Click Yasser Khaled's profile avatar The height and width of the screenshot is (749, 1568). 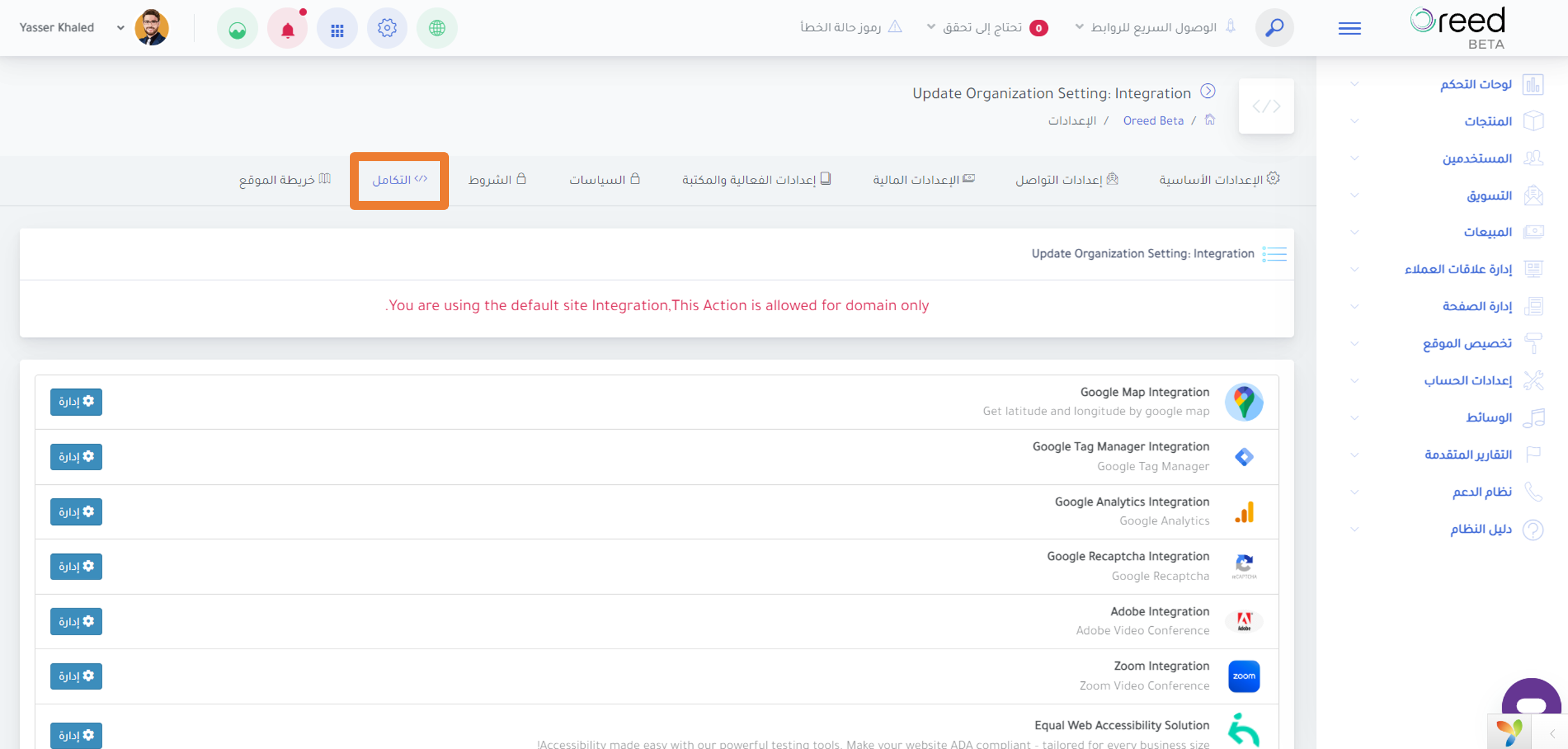[x=152, y=28]
